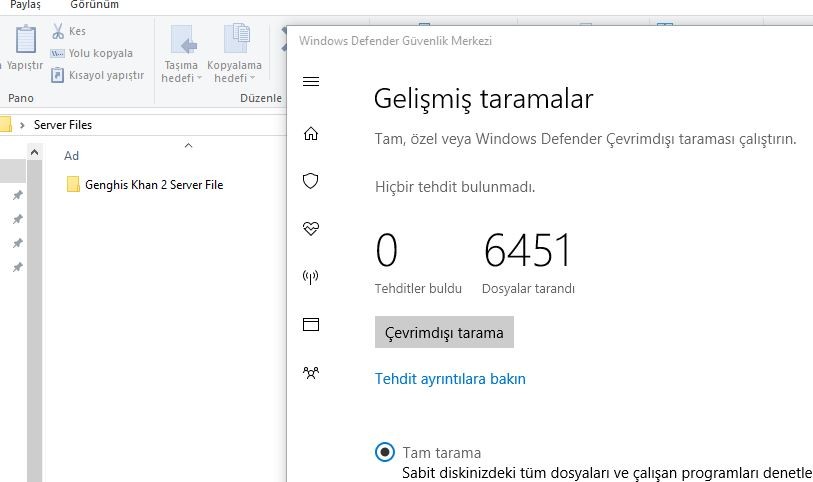Click scroll-up arrow of Explorer navigation pane
This screenshot has width=813, height=482.
[34, 152]
